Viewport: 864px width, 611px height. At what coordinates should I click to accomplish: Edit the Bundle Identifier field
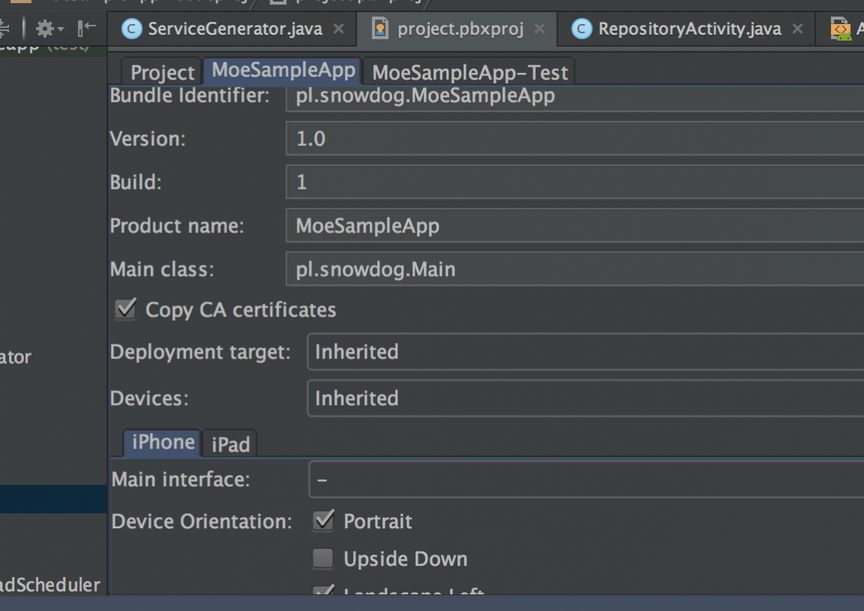[x=575, y=98]
